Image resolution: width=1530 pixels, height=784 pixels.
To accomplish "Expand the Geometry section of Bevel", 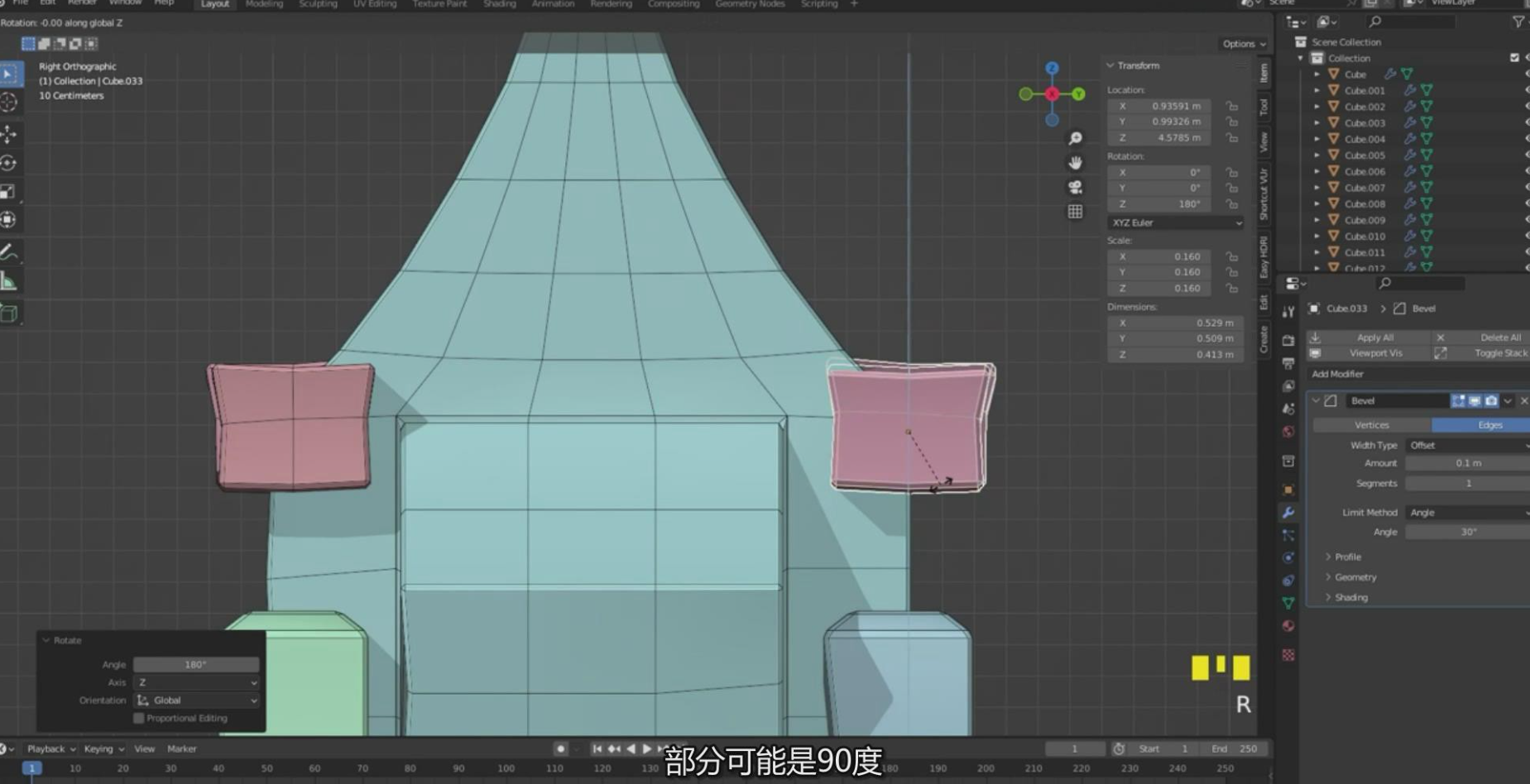I will coord(1355,577).
